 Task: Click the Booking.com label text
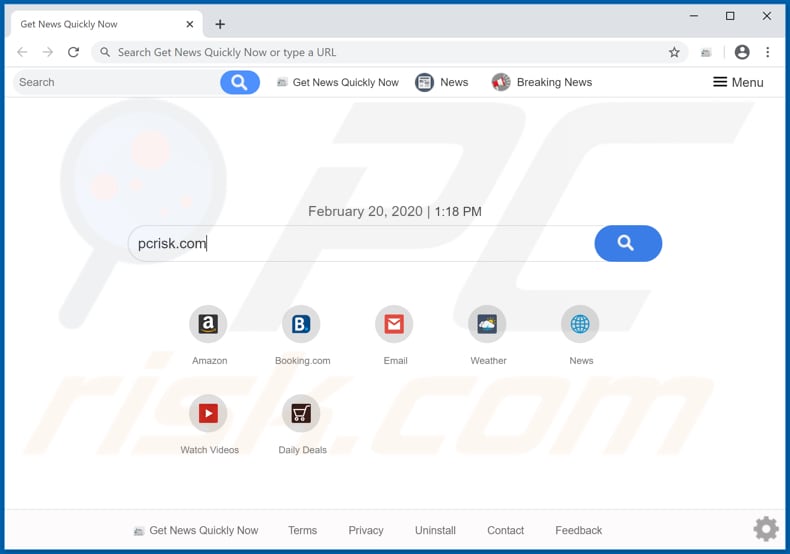[302, 361]
